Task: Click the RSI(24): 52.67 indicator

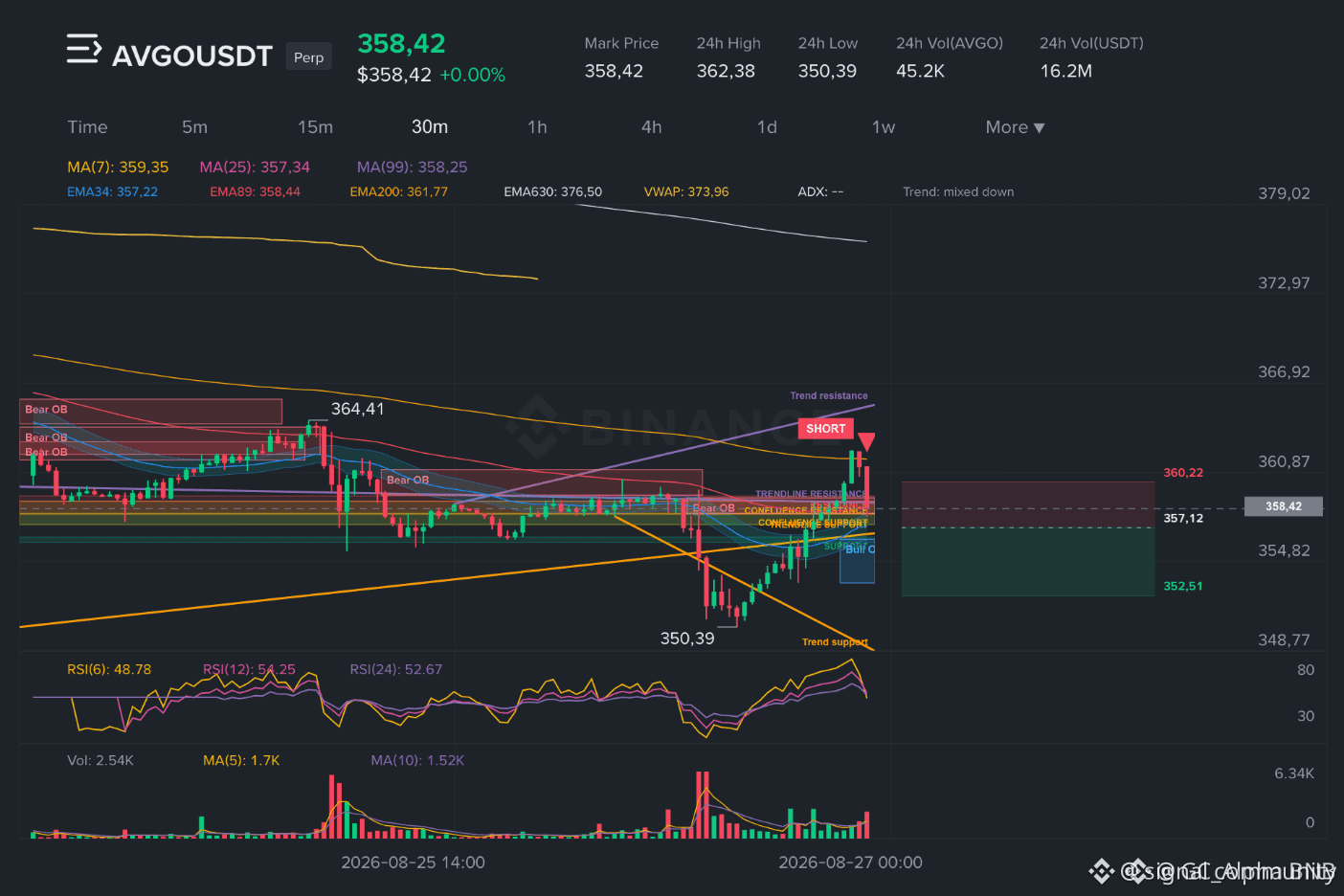Action: pos(396,669)
